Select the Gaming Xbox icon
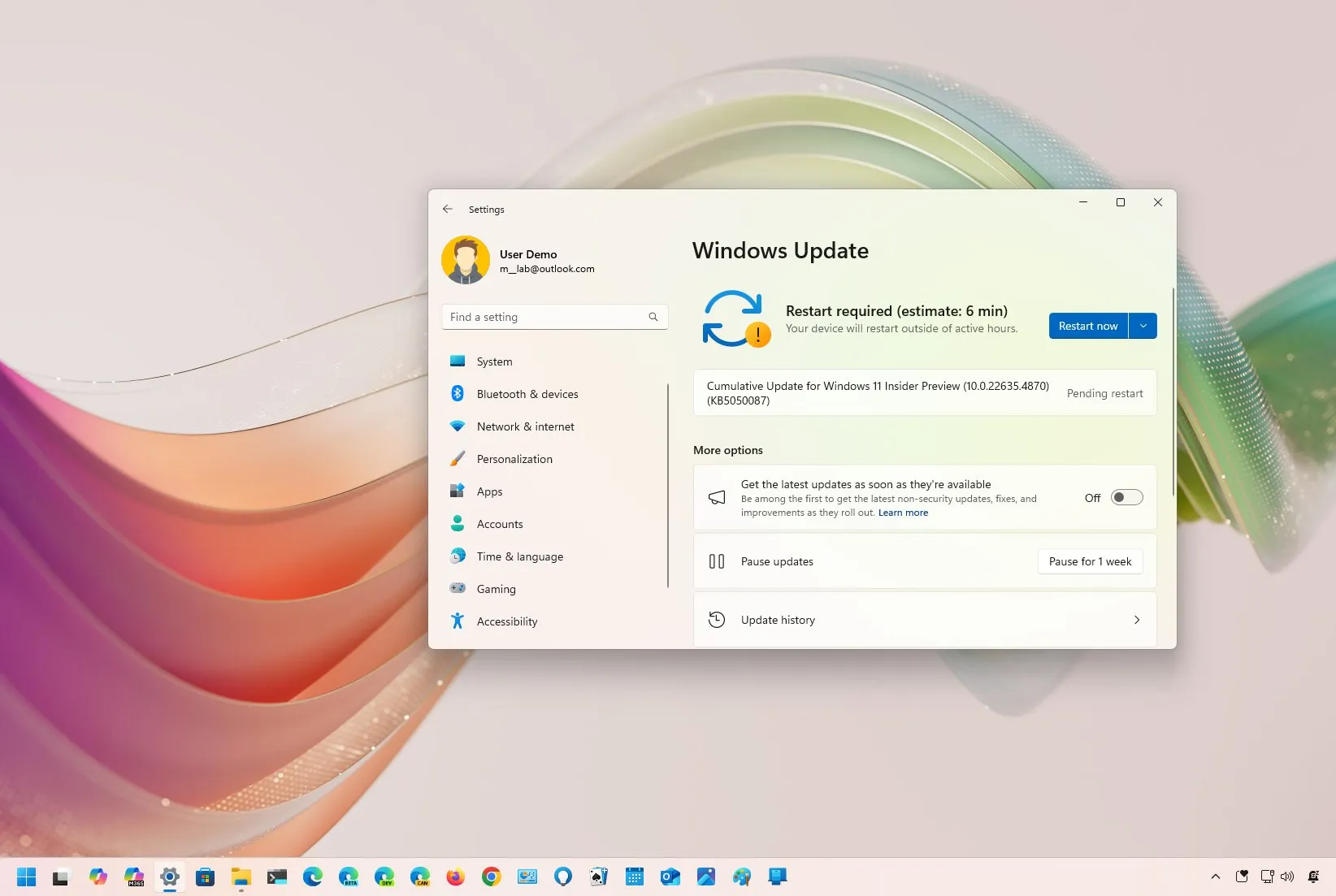 [x=458, y=588]
